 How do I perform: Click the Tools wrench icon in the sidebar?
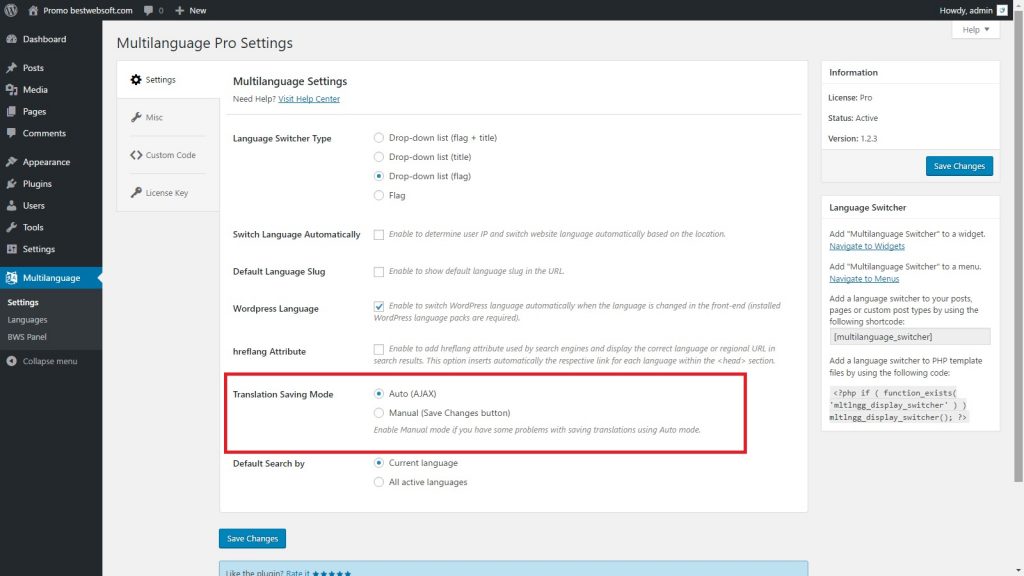tap(11, 227)
